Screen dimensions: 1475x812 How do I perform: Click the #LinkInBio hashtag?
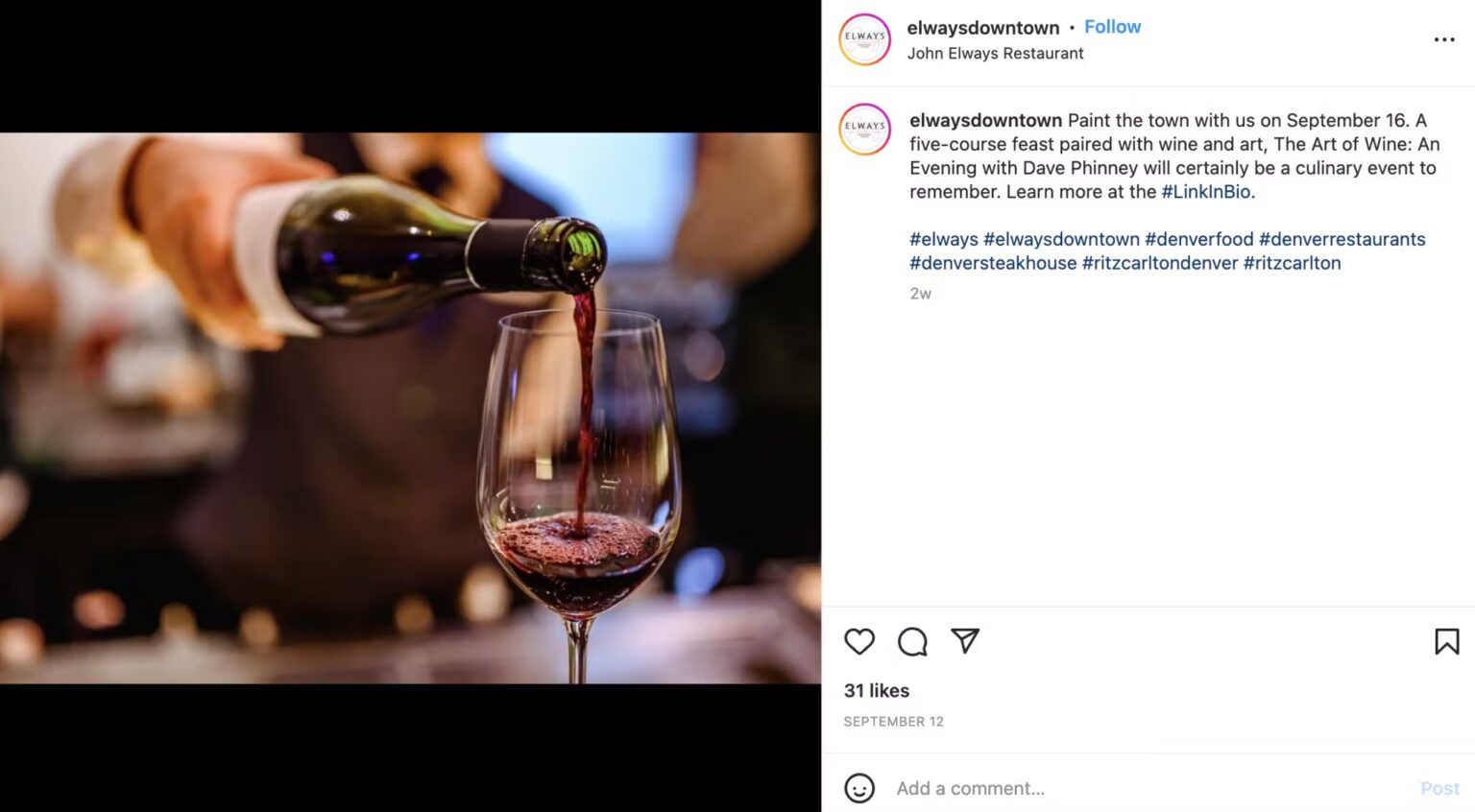point(1206,192)
